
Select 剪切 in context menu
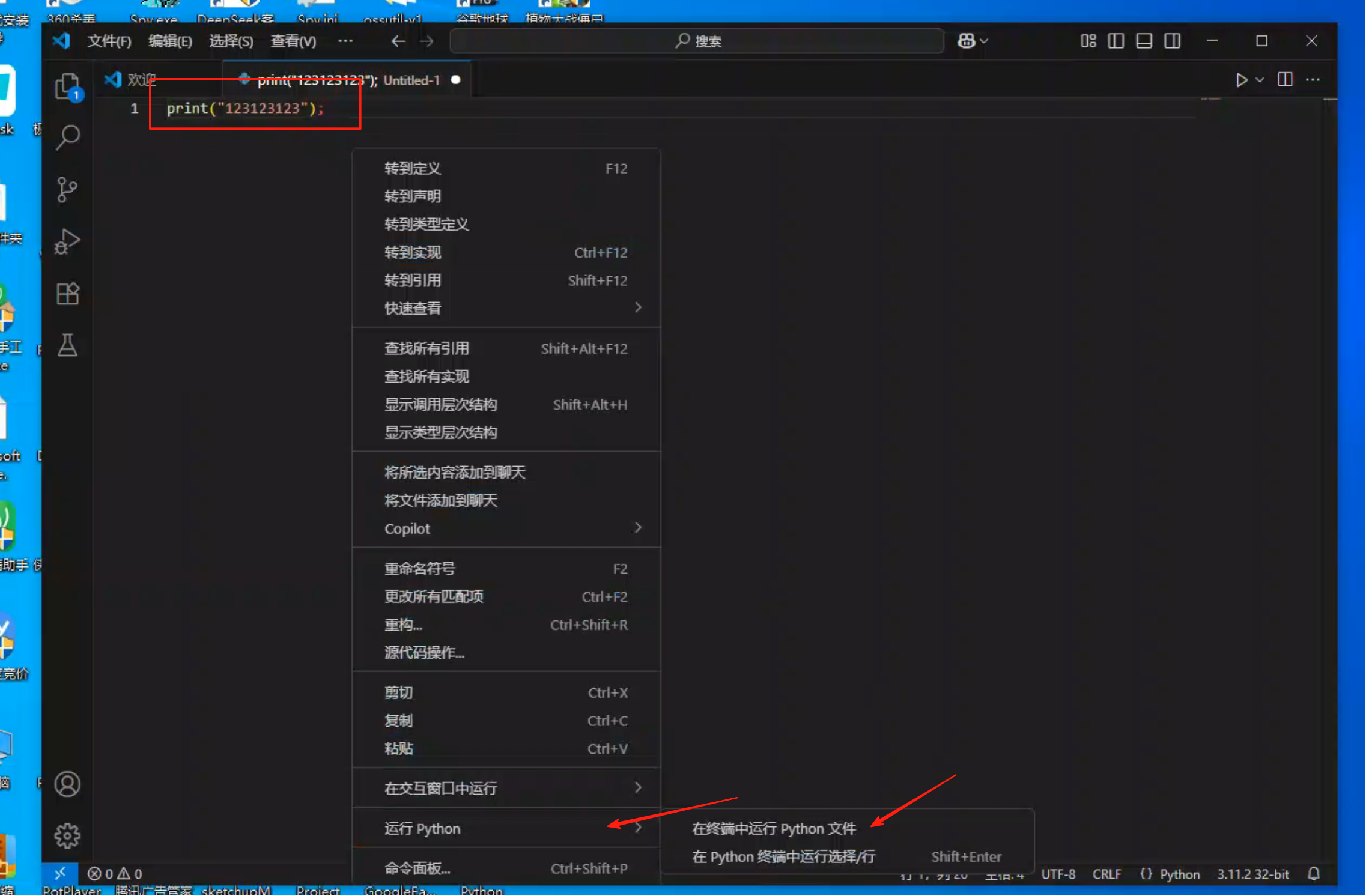pyautogui.click(x=506, y=693)
